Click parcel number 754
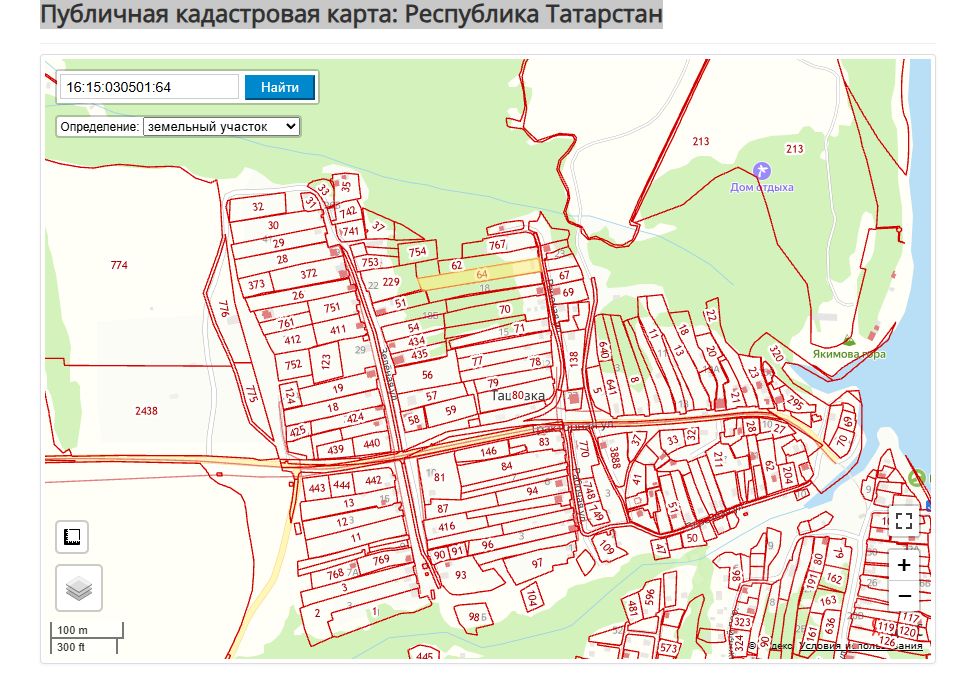The height and width of the screenshot is (676, 961). pyautogui.click(x=417, y=251)
